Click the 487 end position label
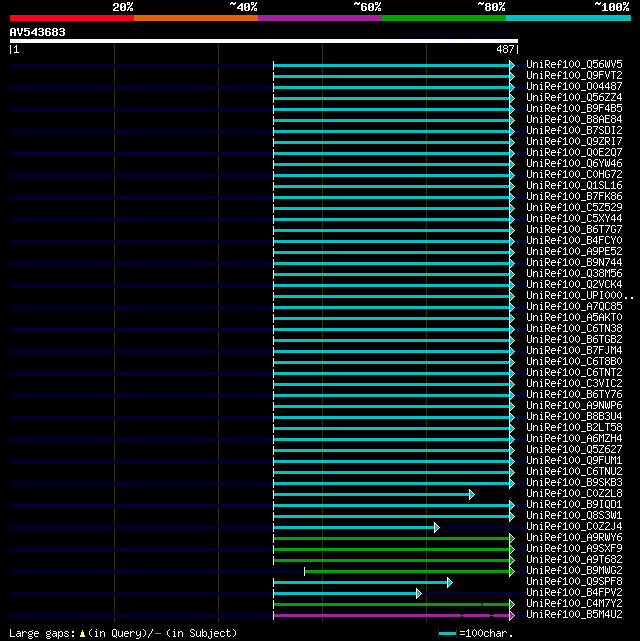 (x=505, y=49)
